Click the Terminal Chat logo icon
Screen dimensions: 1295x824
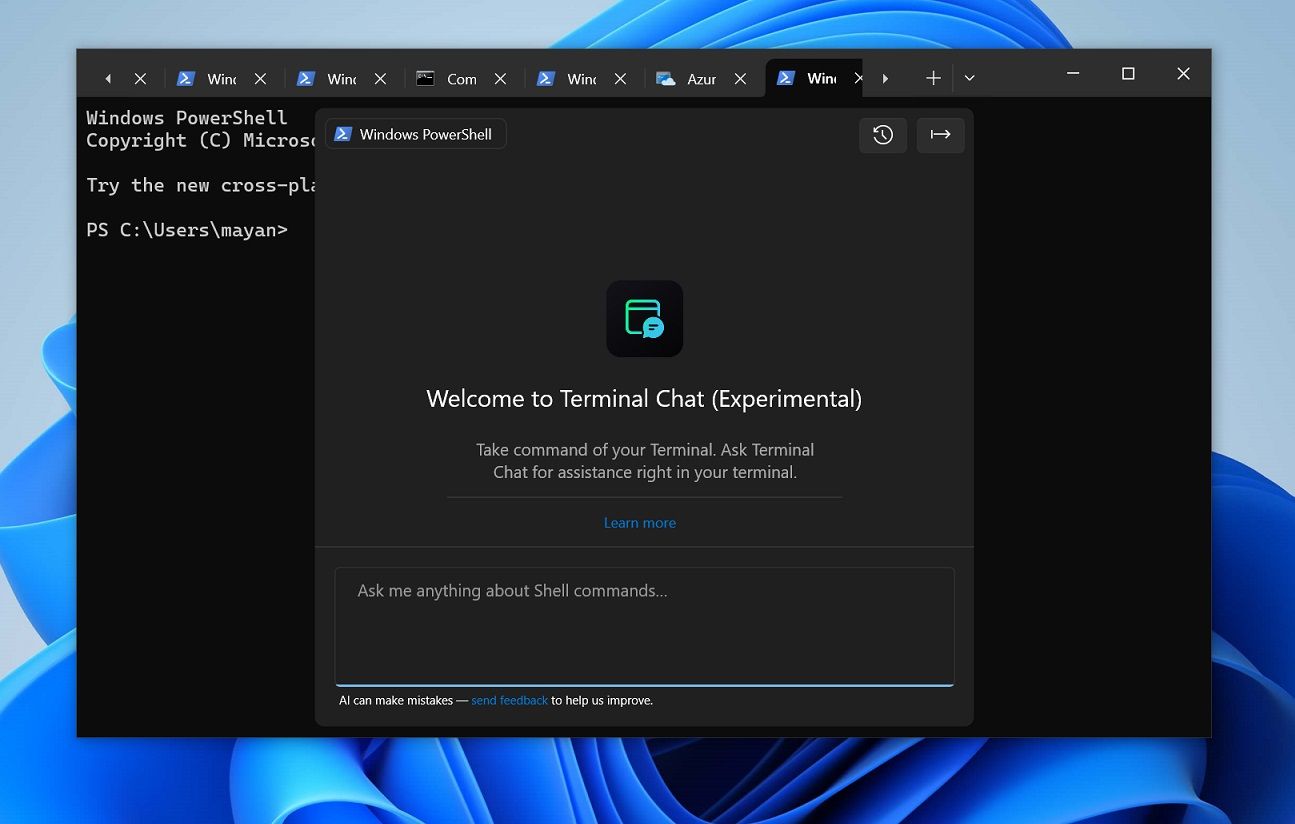point(644,319)
